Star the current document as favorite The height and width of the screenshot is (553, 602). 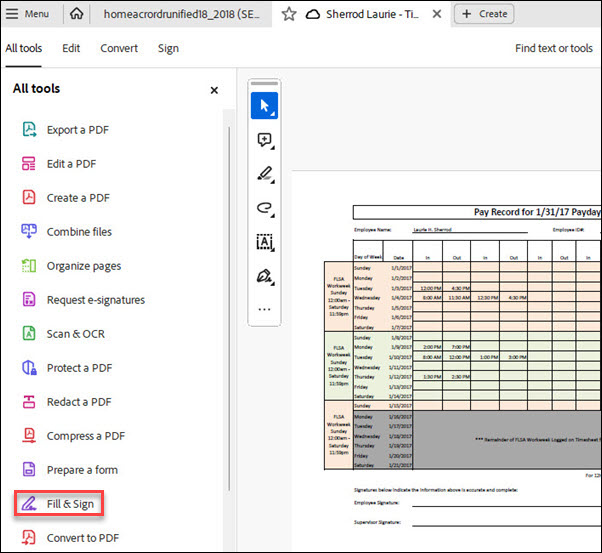point(288,14)
